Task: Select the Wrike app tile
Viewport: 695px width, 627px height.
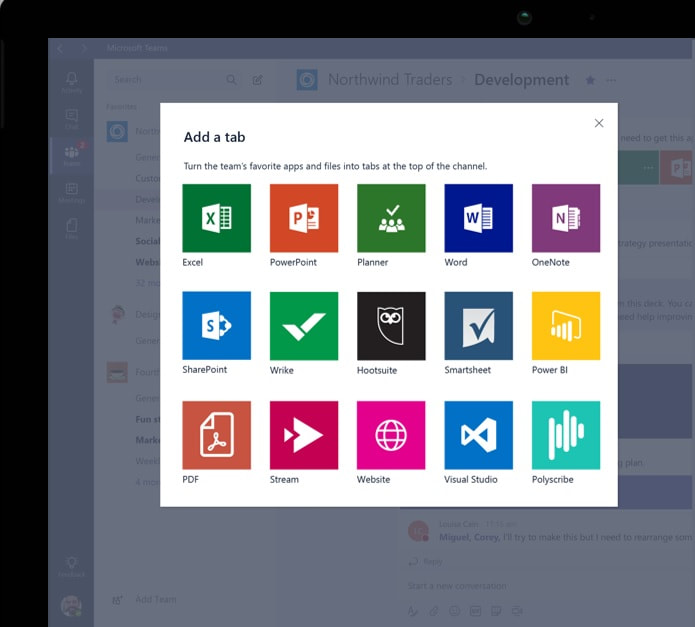Action: 304,325
